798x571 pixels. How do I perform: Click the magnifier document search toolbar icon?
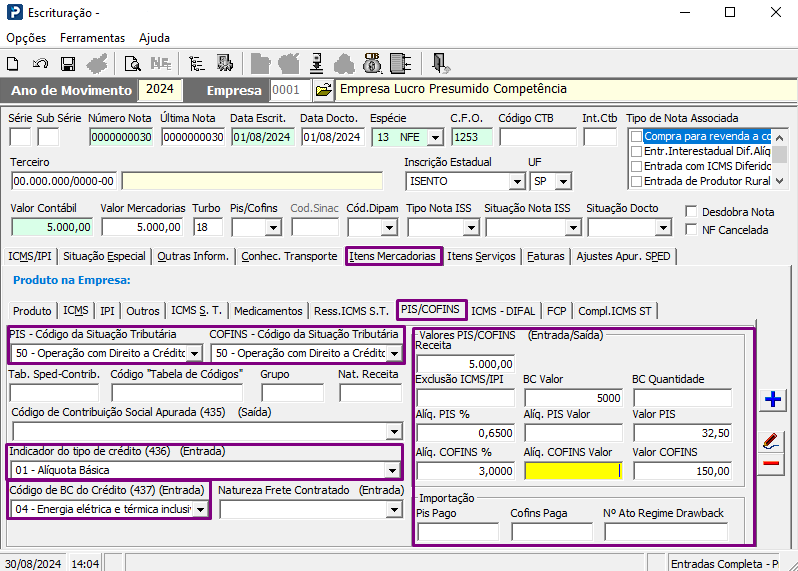pyautogui.click(x=131, y=64)
